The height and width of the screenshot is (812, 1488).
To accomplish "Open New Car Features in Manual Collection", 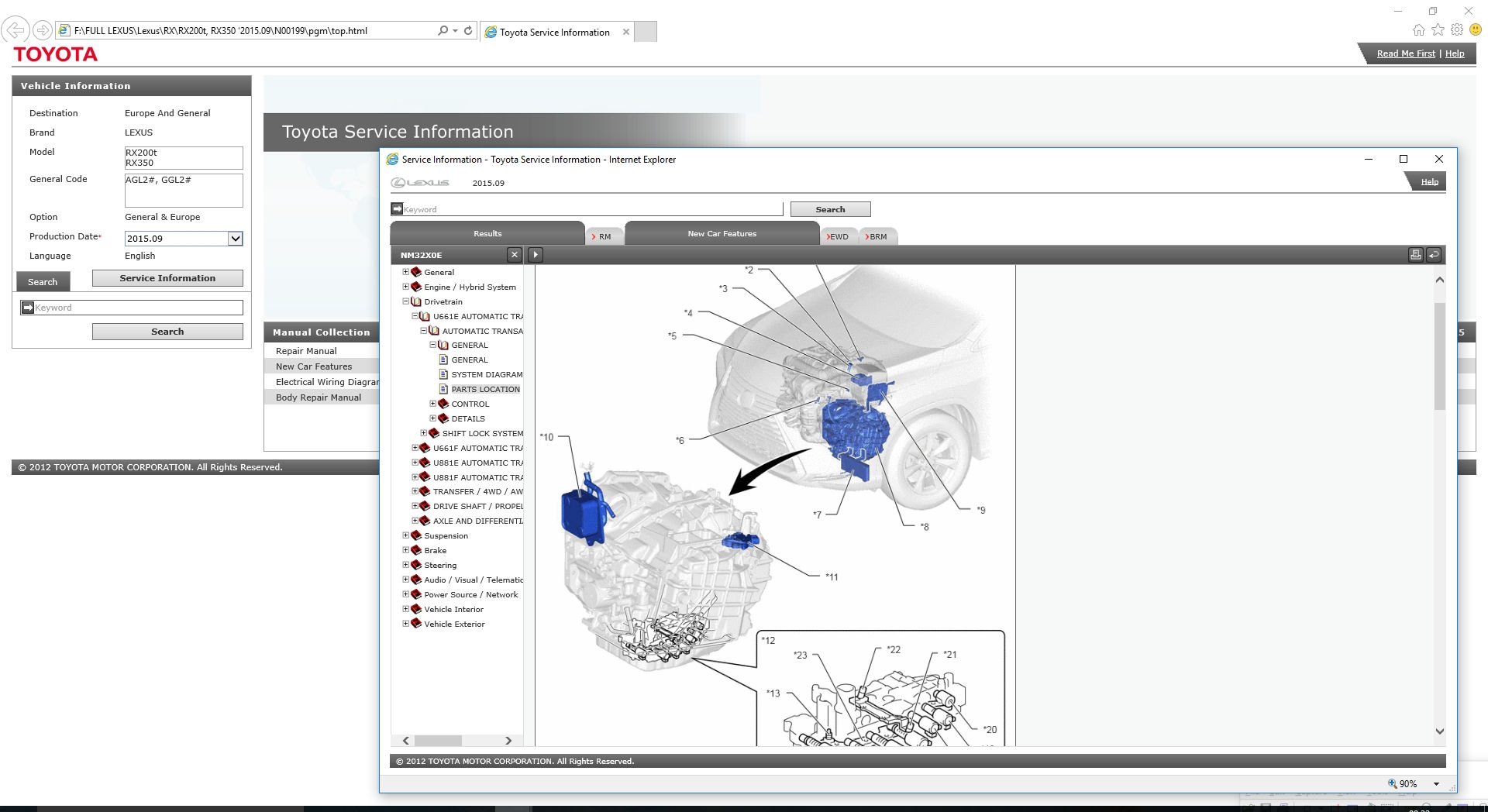I will [314, 366].
